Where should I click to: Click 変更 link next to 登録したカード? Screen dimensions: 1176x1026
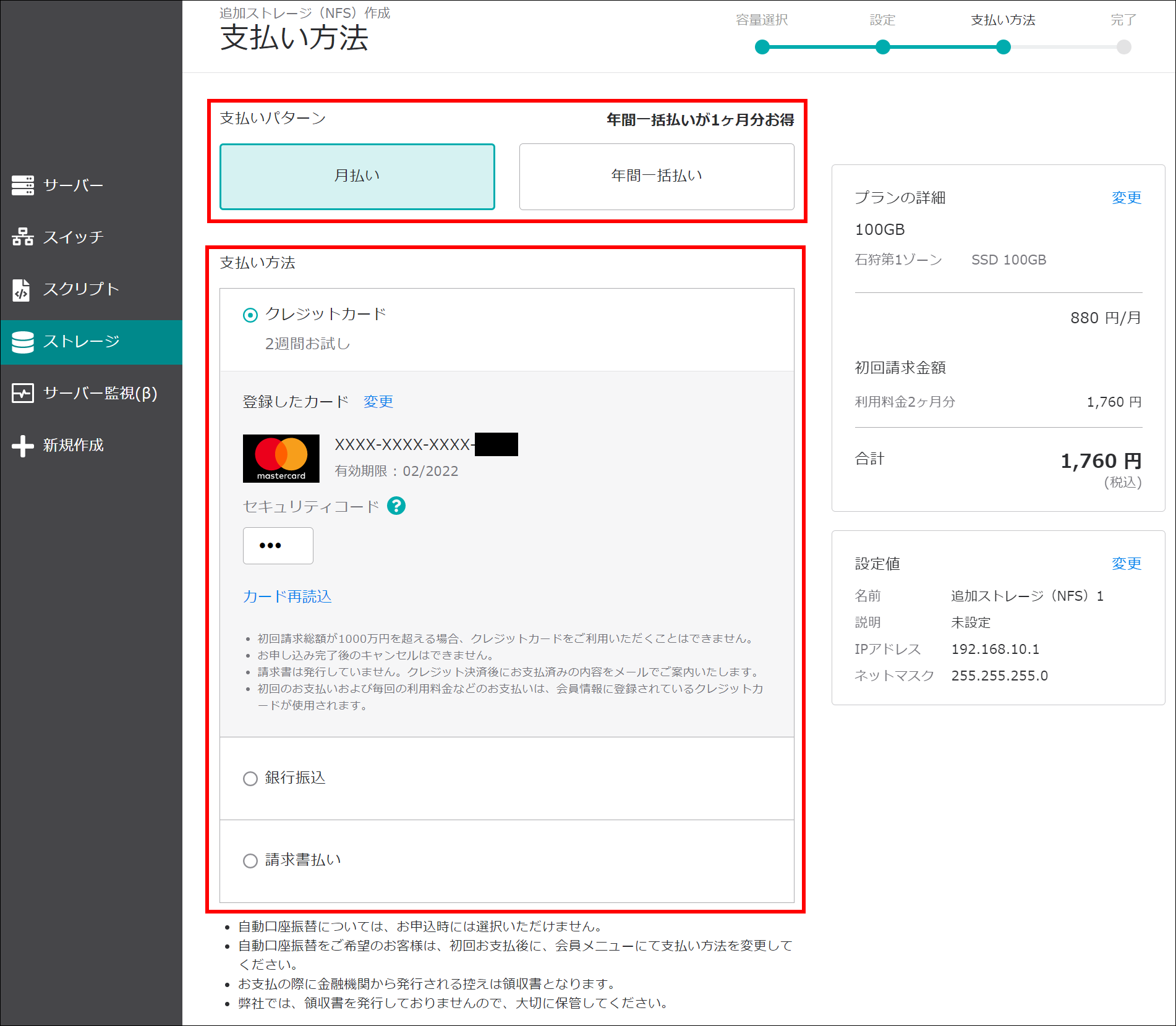(378, 402)
